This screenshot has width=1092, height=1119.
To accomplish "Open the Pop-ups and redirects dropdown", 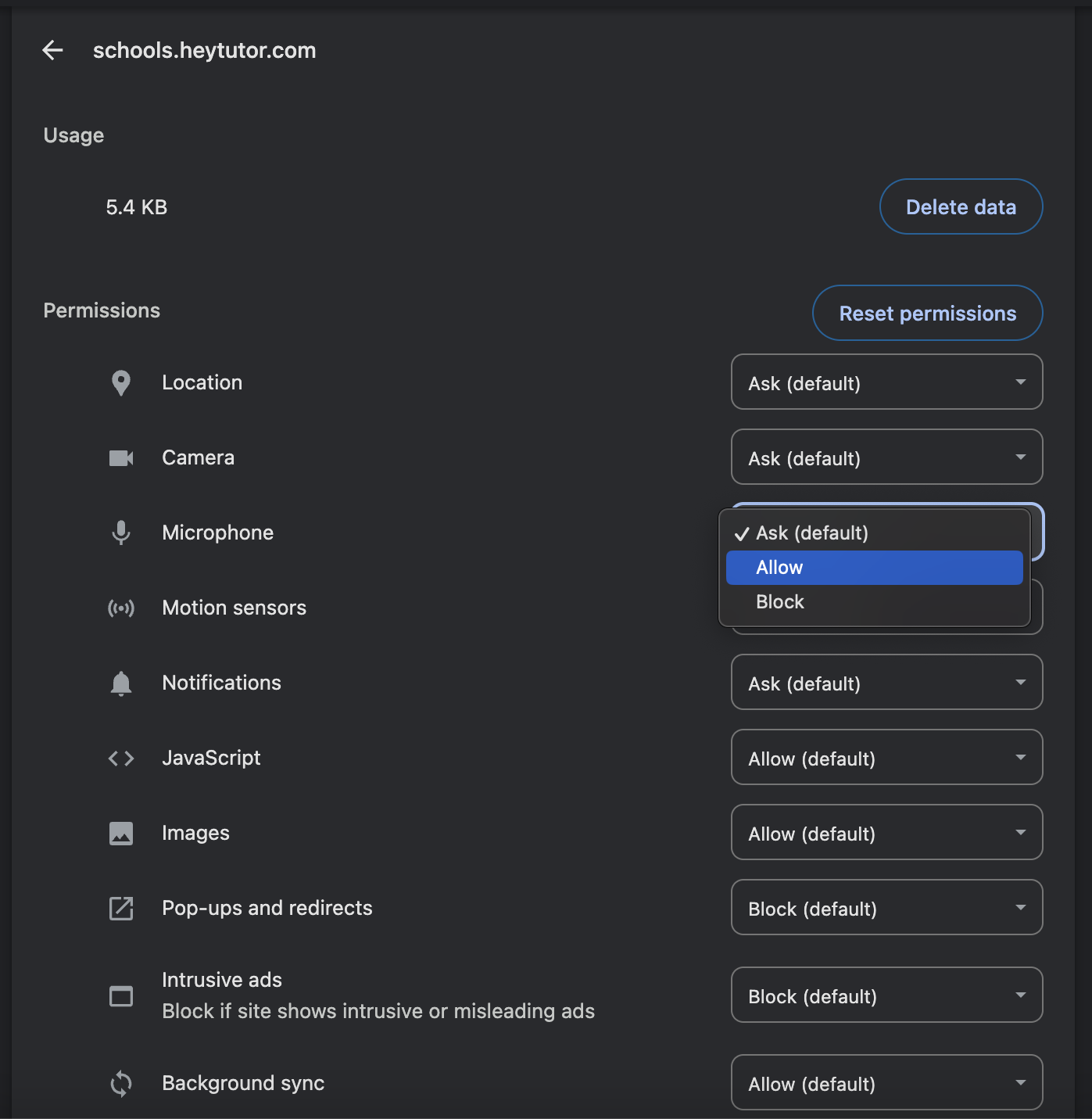I will point(887,907).
